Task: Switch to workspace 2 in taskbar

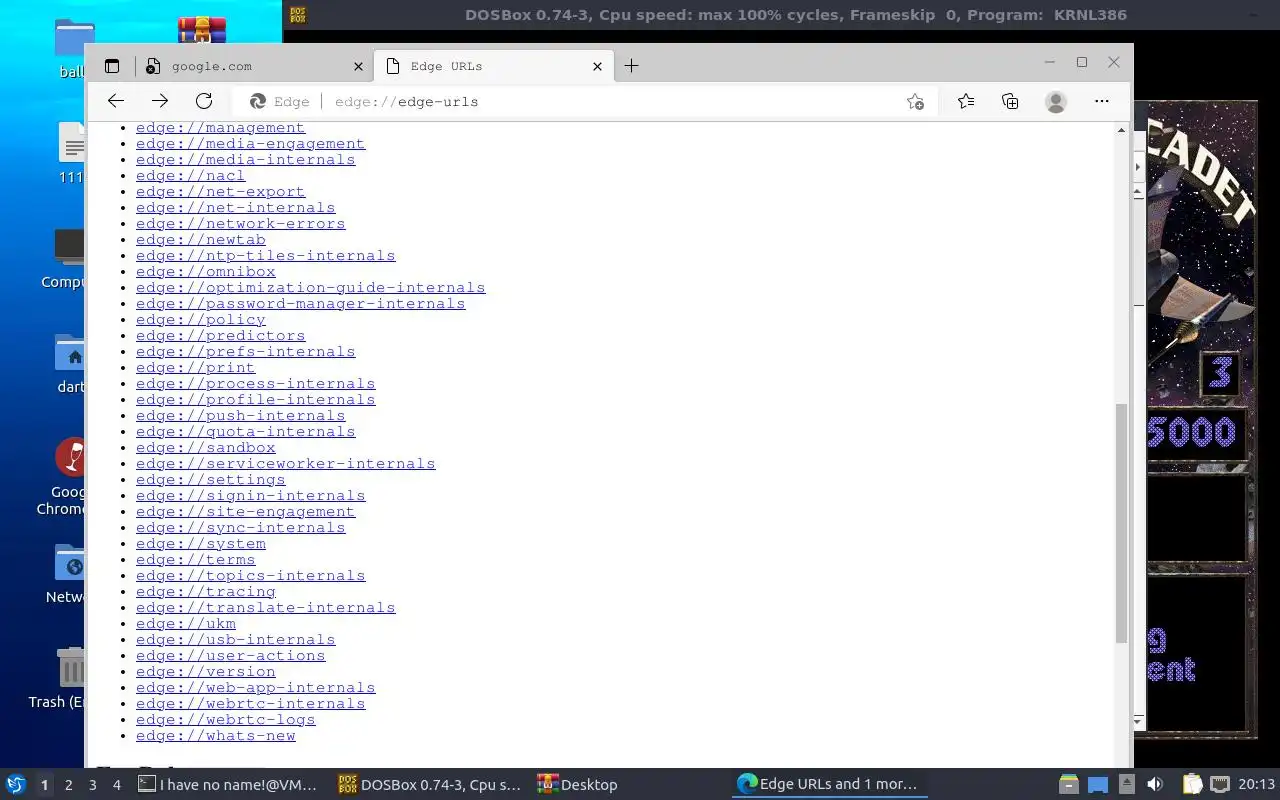Action: pyautogui.click(x=68, y=785)
